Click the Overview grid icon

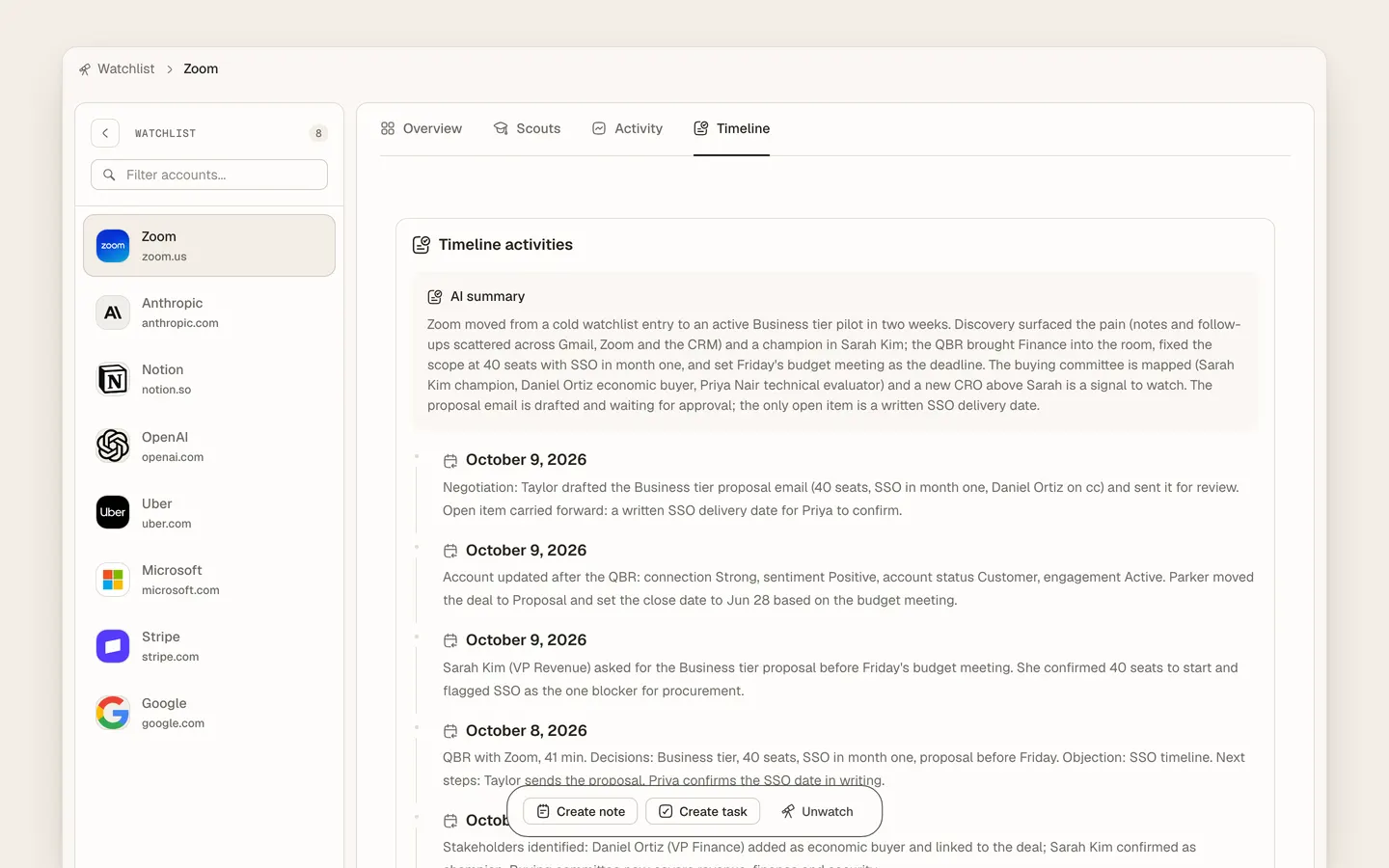(388, 128)
